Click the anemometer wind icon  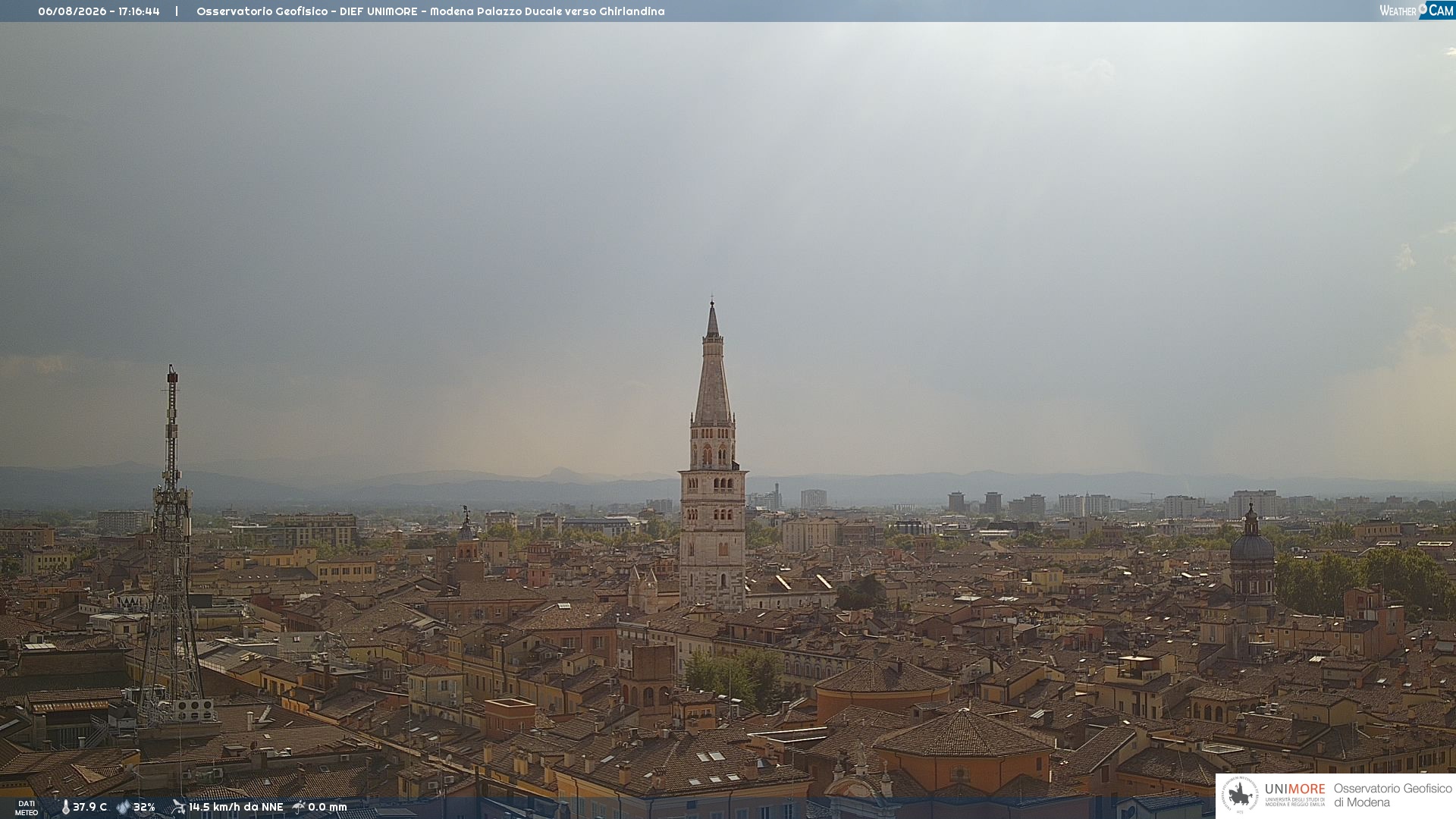click(x=178, y=807)
